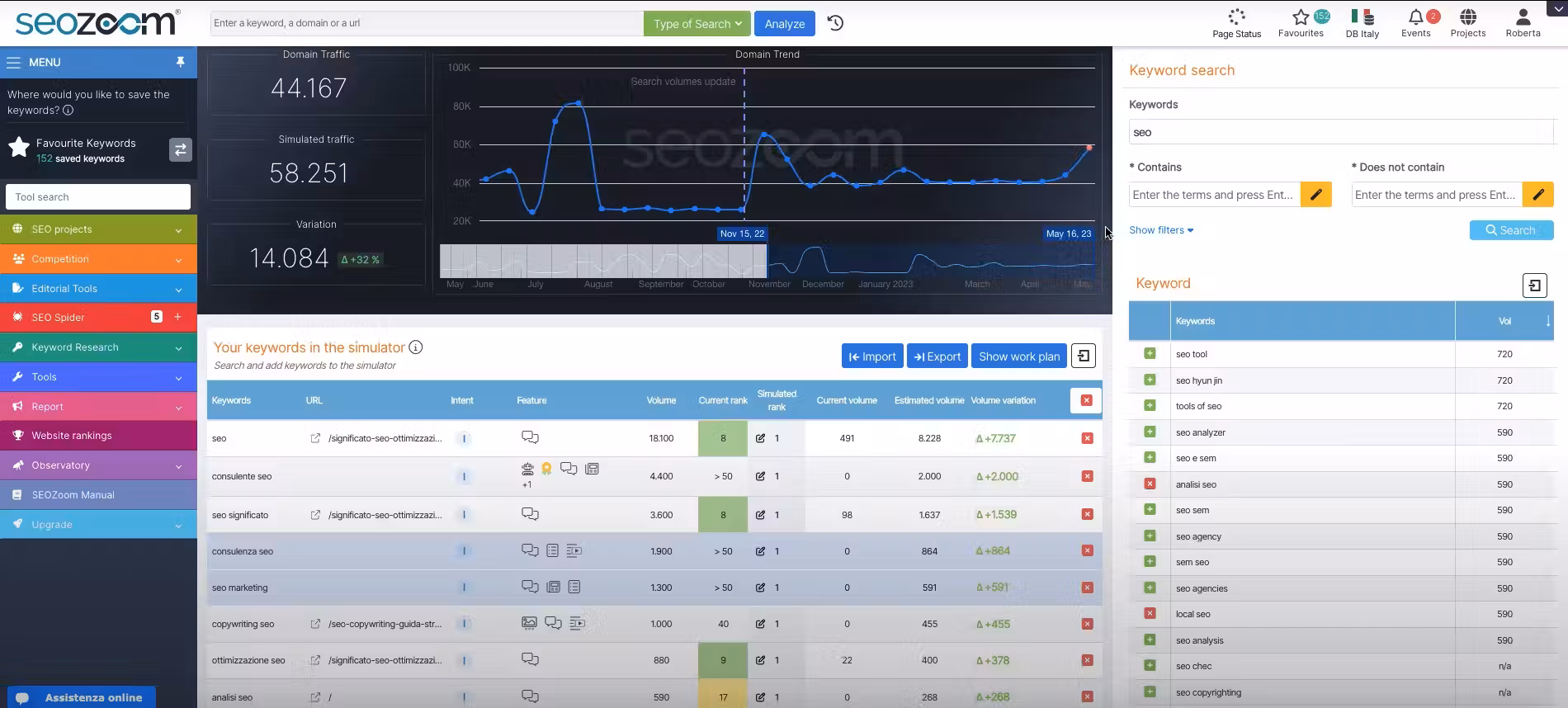Click the simulator panel exit icon
The height and width of the screenshot is (708, 1568).
(x=1084, y=356)
